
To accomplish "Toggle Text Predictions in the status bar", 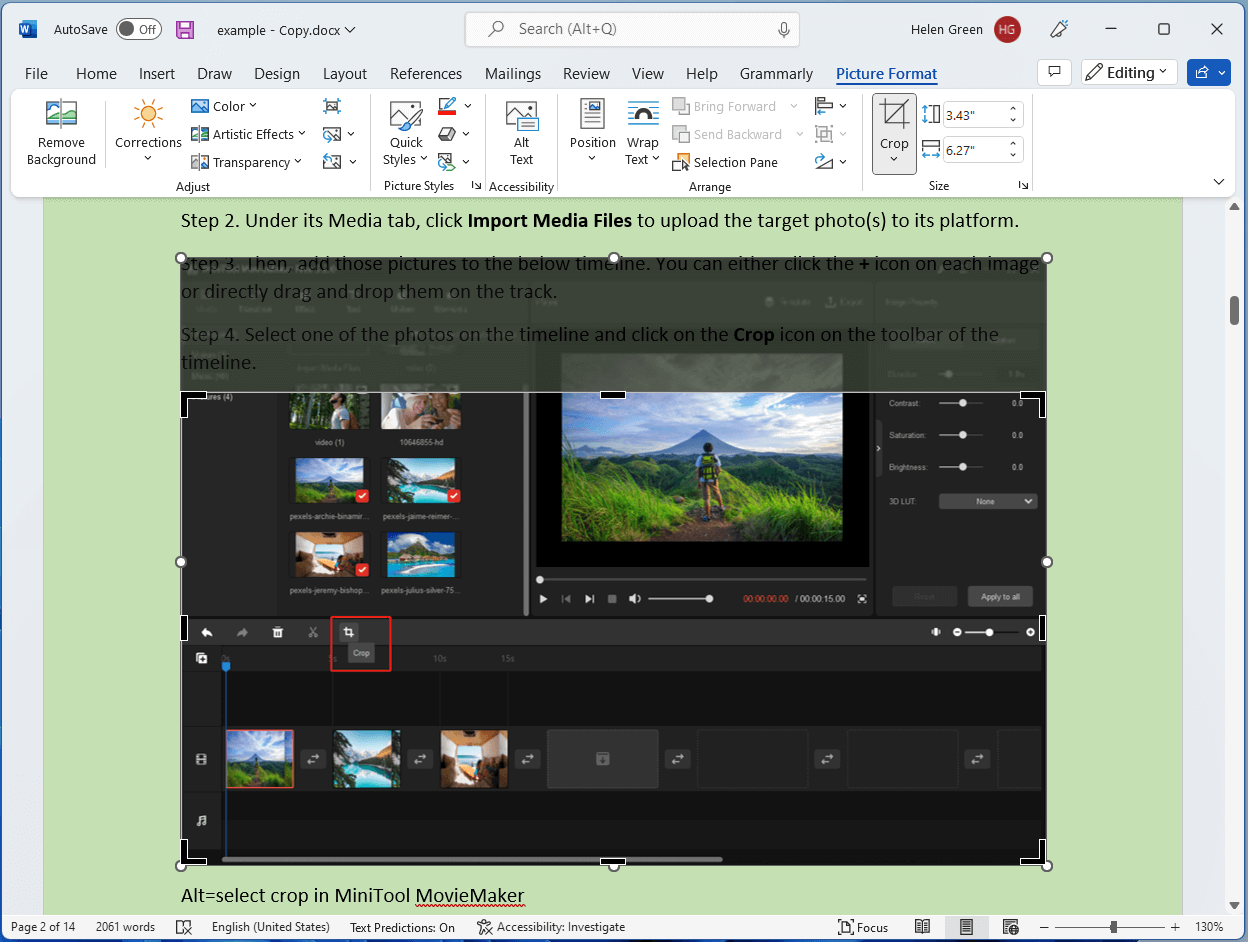I will pyautogui.click(x=401, y=927).
